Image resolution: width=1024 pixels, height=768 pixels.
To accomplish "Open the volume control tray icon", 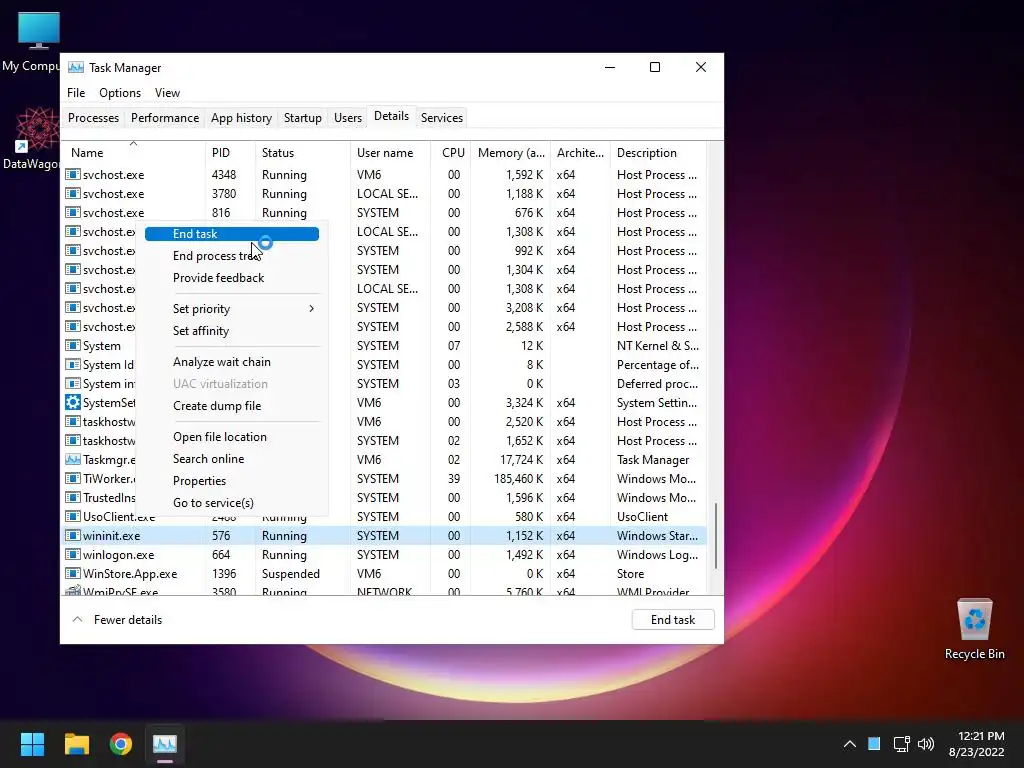I will pos(926,744).
